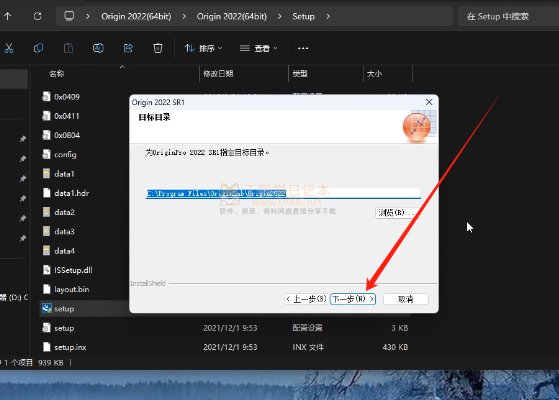Click the Explorer up-directory arrow
The image size is (559, 400).
tap(7, 16)
